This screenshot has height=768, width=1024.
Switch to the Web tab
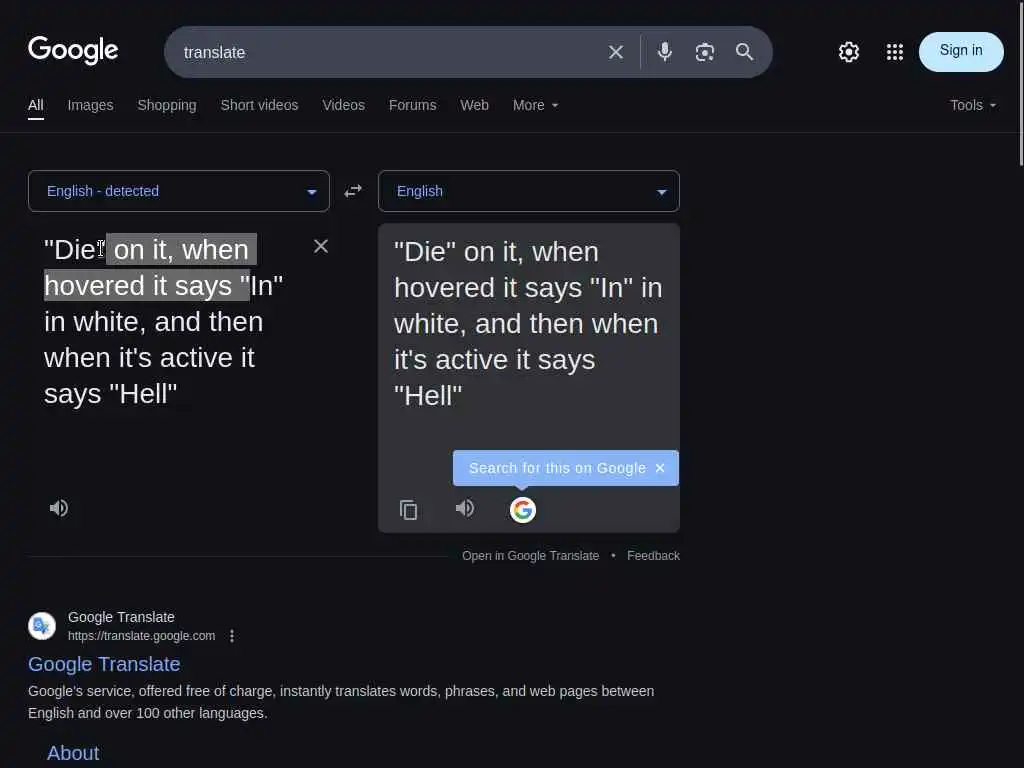(x=475, y=105)
